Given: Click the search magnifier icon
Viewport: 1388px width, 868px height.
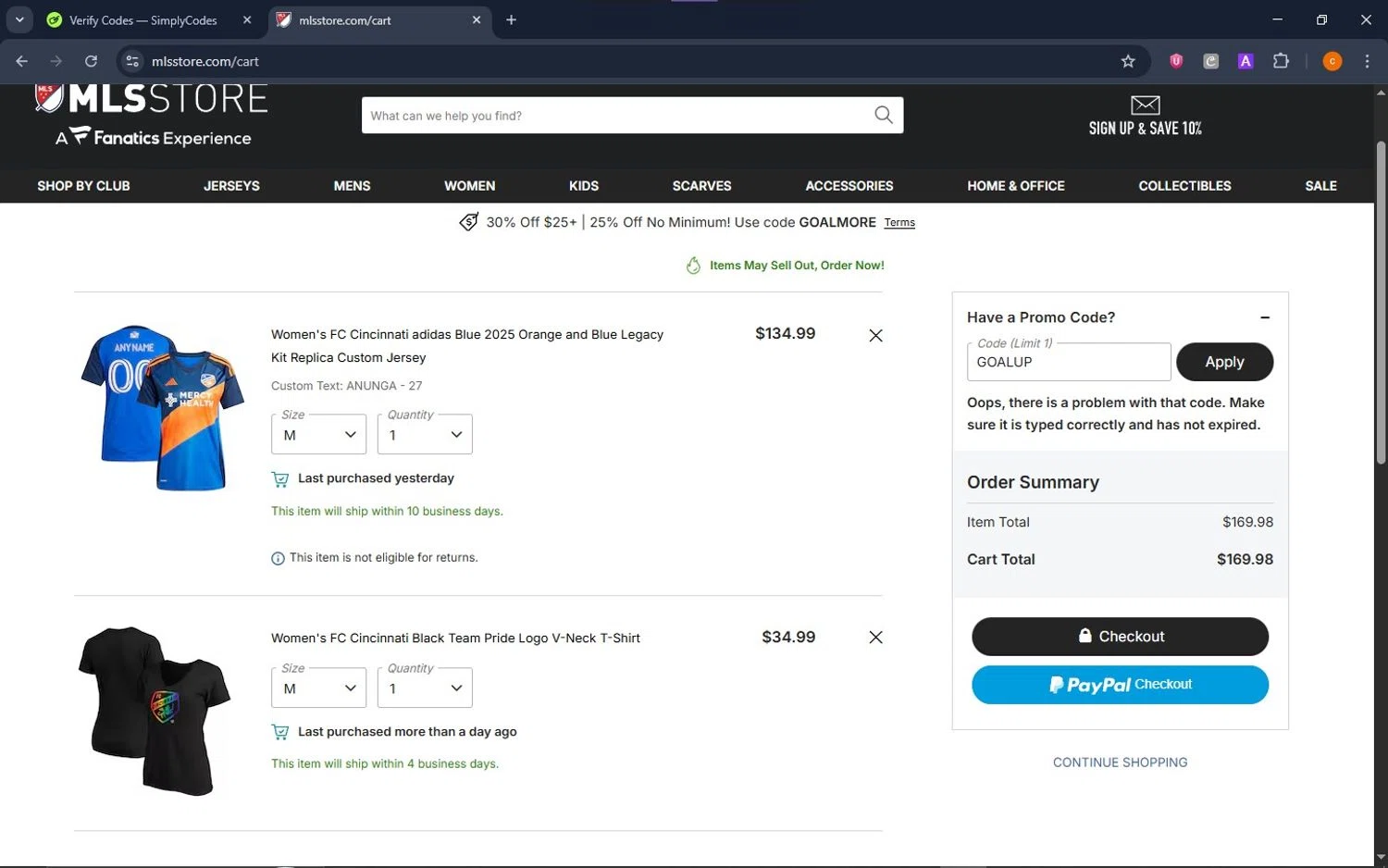Looking at the screenshot, I should (884, 115).
